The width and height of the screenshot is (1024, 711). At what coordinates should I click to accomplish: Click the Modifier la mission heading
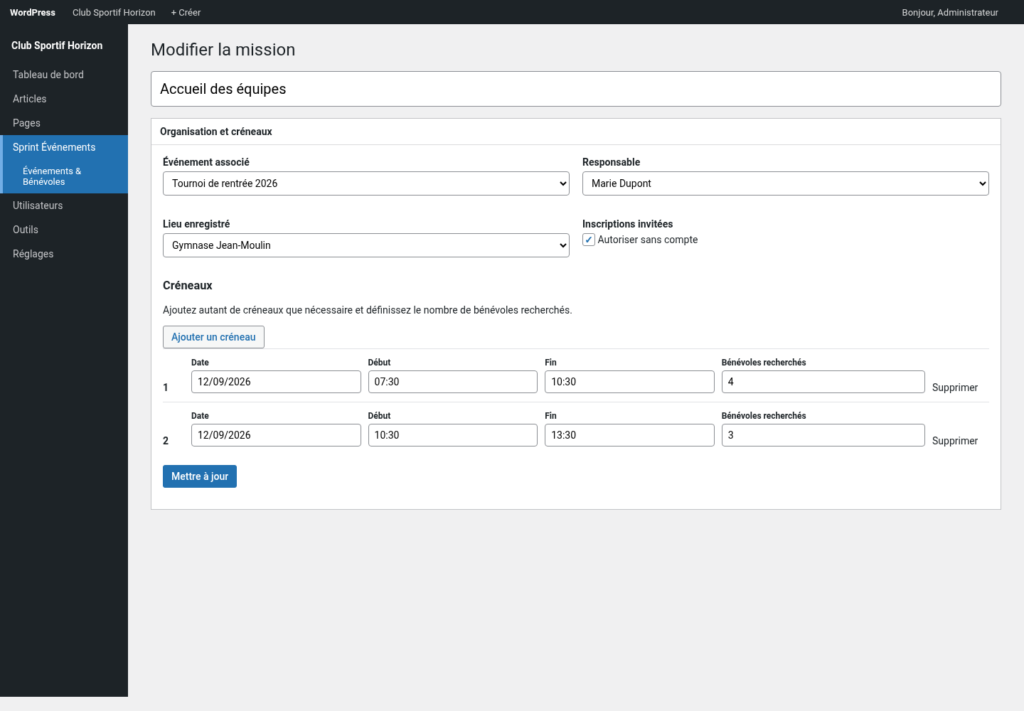[x=223, y=50]
